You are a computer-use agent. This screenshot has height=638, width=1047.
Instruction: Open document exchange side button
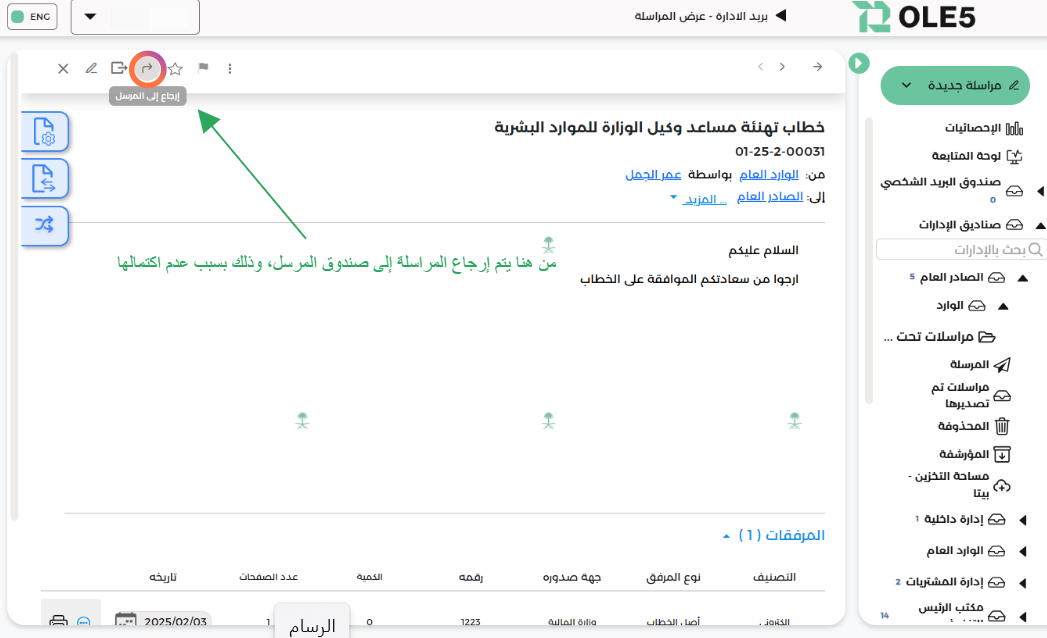[44, 178]
